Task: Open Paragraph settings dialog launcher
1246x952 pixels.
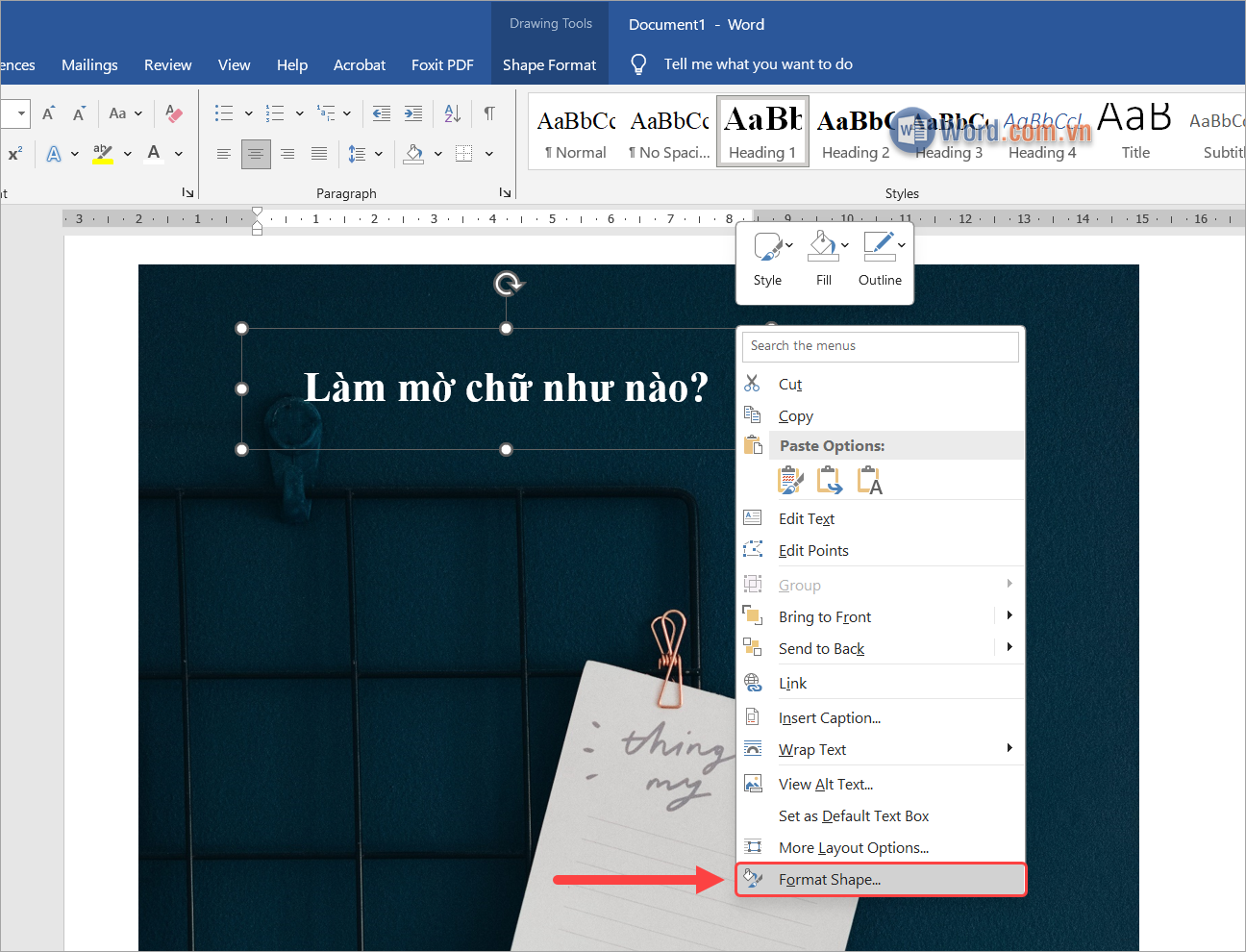Action: click(505, 193)
